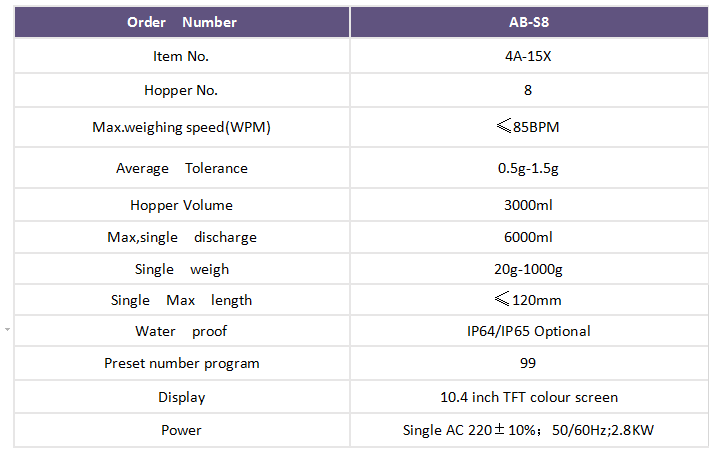Click the Power label cell
Screen dimensions: 718x455
pos(182,430)
